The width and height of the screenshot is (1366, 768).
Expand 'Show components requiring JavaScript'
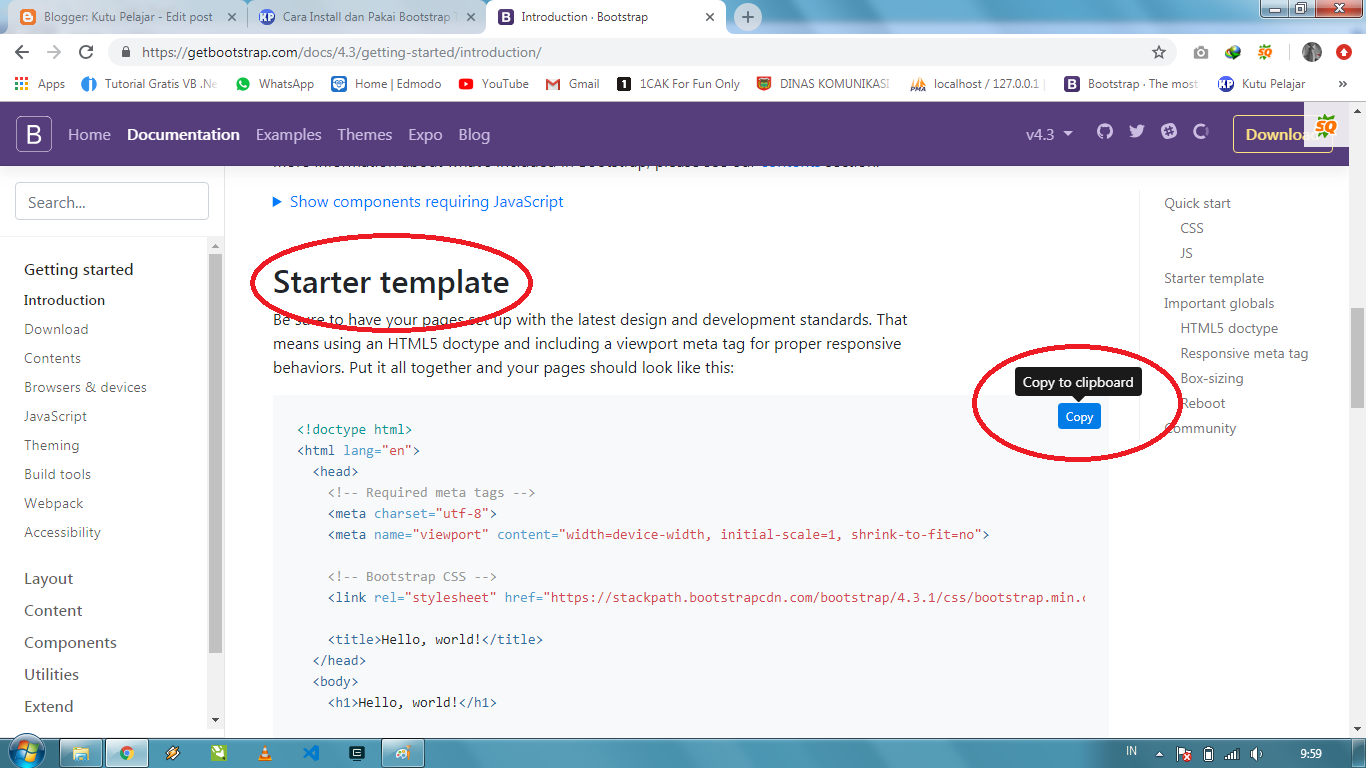[419, 202]
